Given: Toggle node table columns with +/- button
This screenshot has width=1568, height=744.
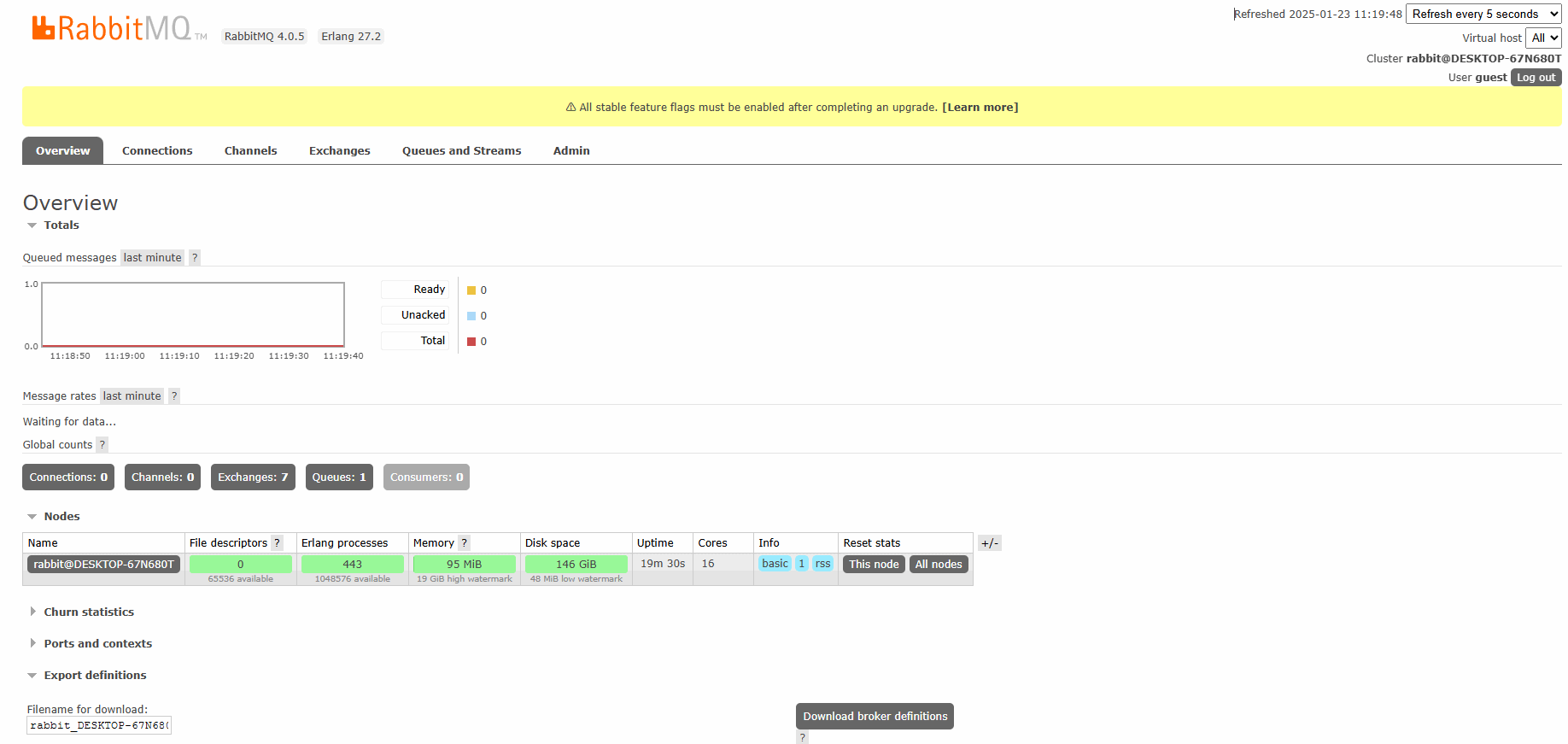Looking at the screenshot, I should 990,542.
